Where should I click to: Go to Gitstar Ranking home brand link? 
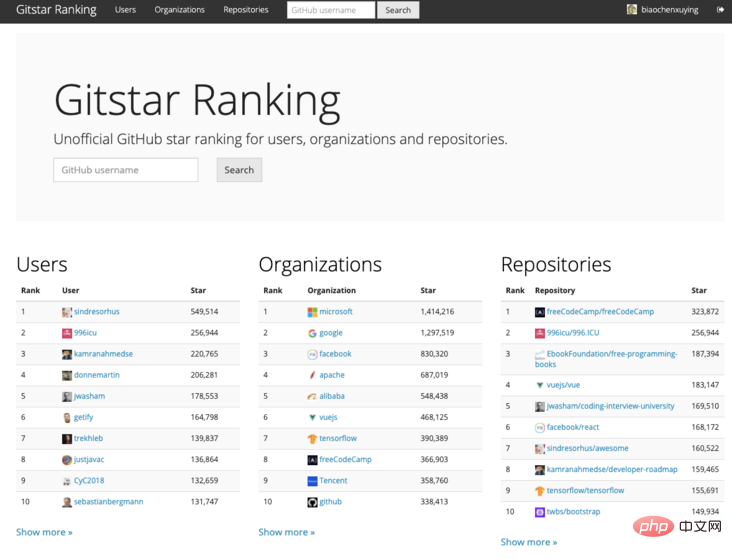56,10
